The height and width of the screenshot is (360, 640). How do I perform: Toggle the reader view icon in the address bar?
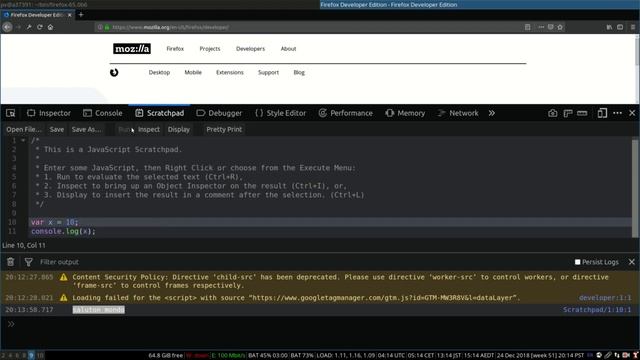[527, 27]
